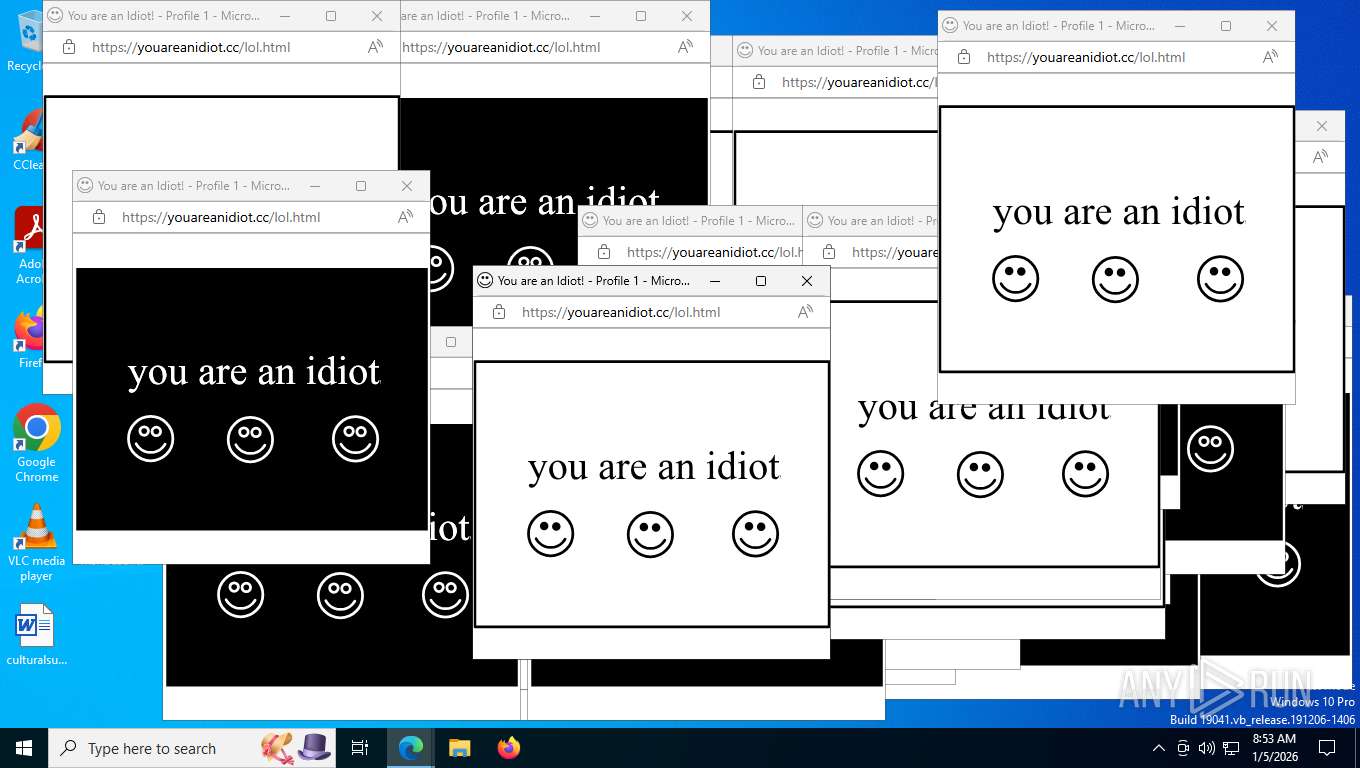Maximize the frontmost Edge window
Screen dimensions: 1360x768
(761, 281)
